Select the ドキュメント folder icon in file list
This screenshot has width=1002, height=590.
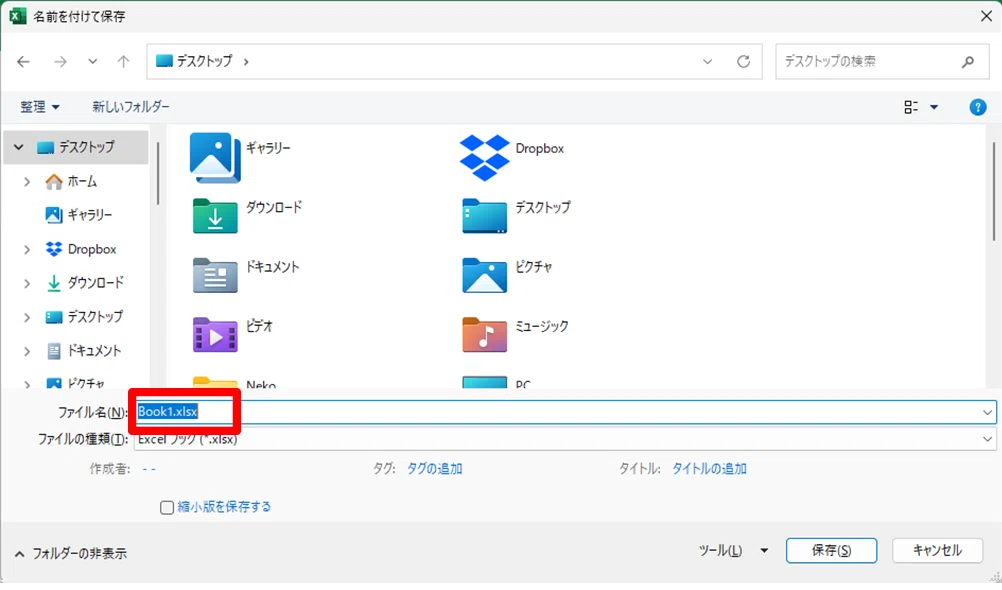[215, 275]
